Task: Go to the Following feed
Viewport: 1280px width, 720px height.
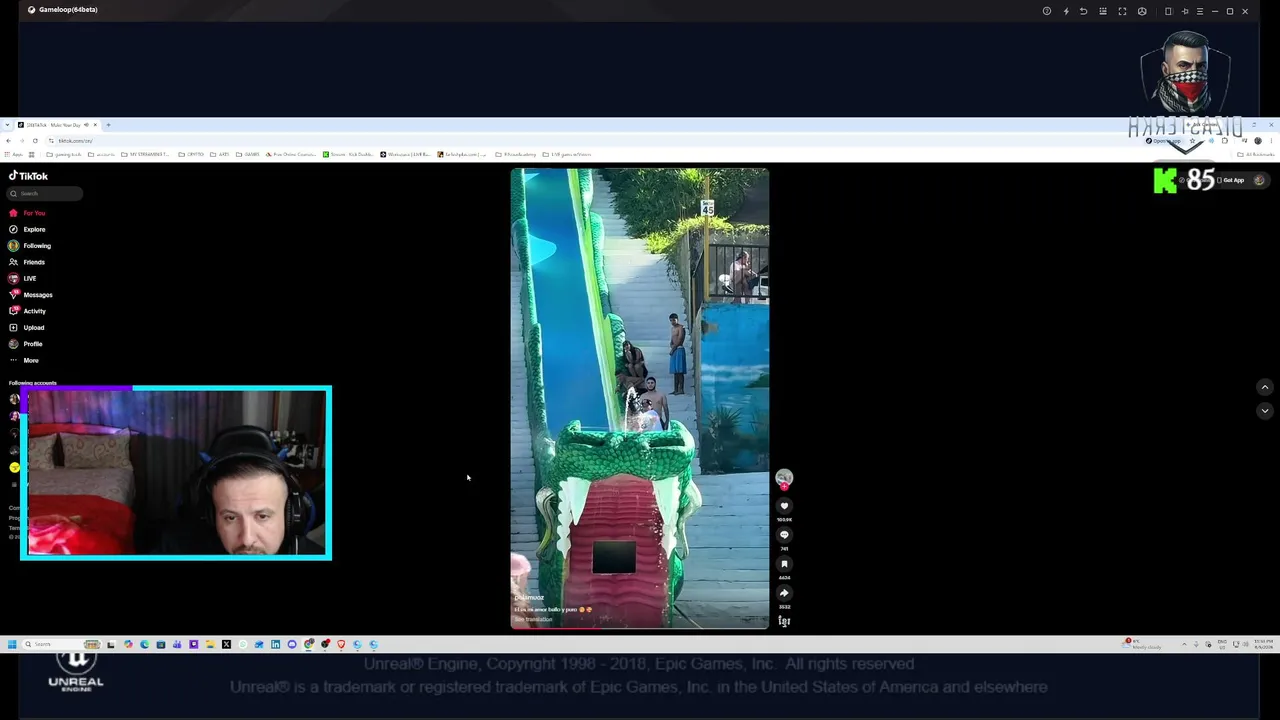Action: tap(30, 246)
